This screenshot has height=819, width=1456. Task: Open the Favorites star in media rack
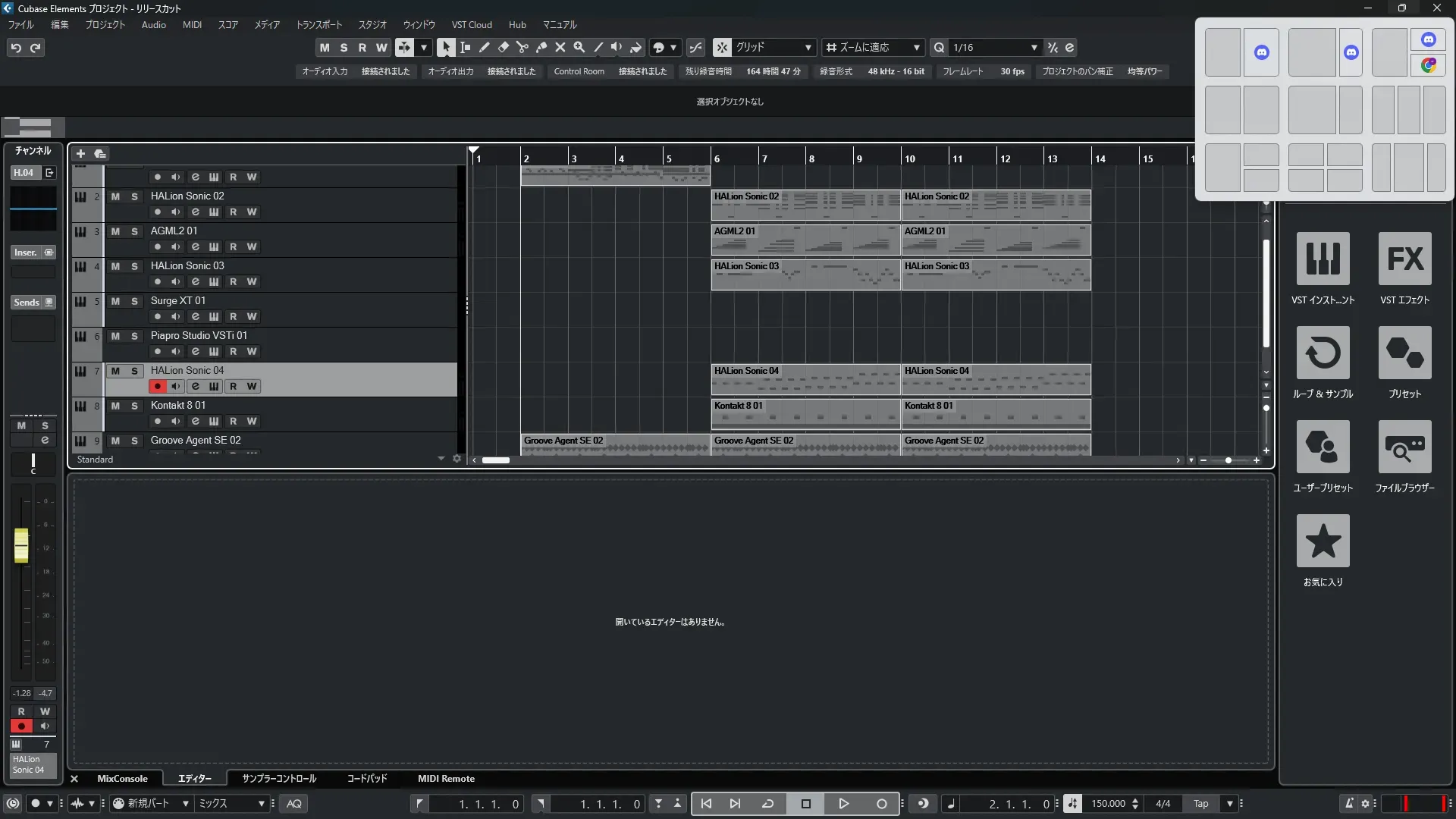[1323, 541]
